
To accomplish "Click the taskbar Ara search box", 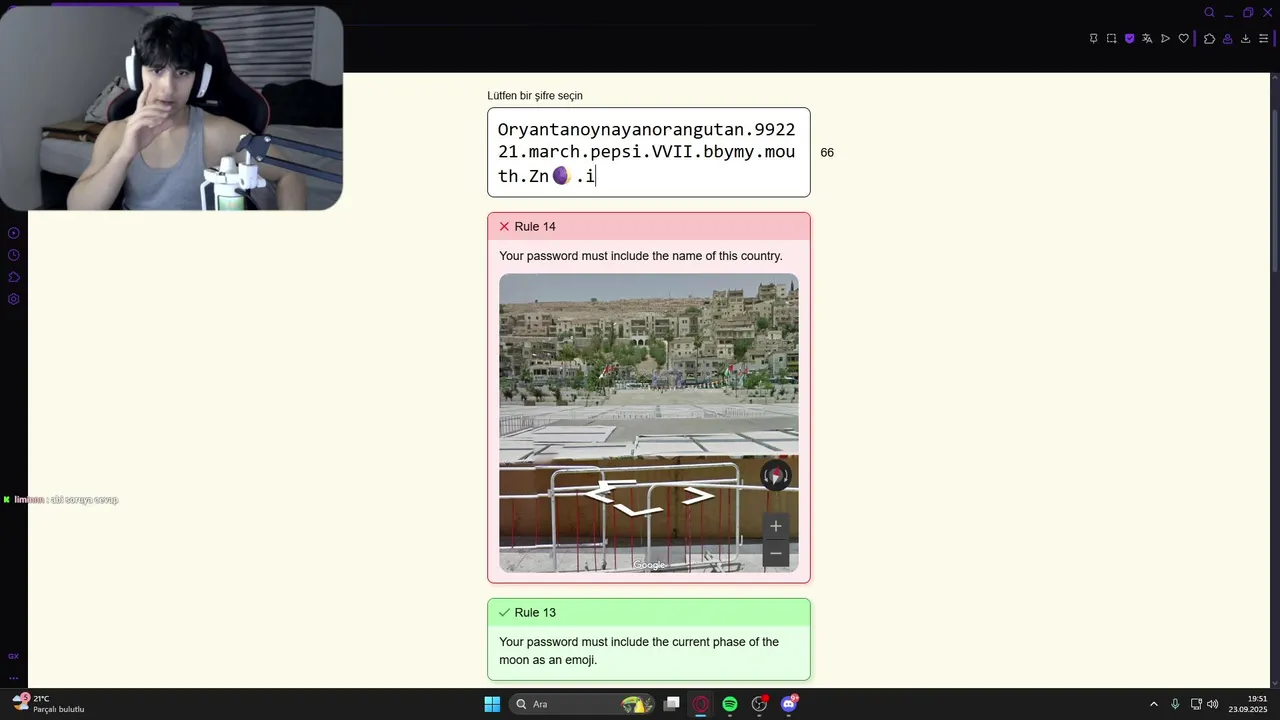I will [582, 704].
